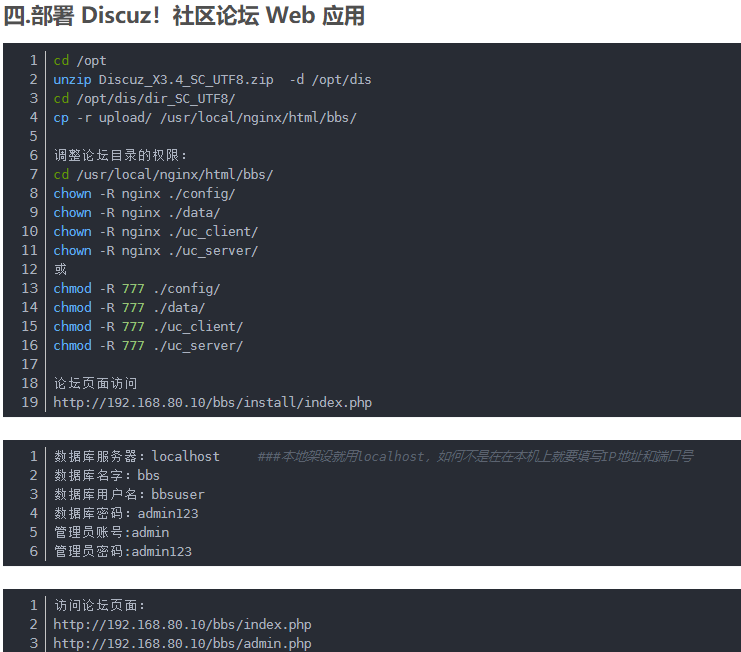Click the '数据库服务器: localhost' line

(x=137, y=456)
